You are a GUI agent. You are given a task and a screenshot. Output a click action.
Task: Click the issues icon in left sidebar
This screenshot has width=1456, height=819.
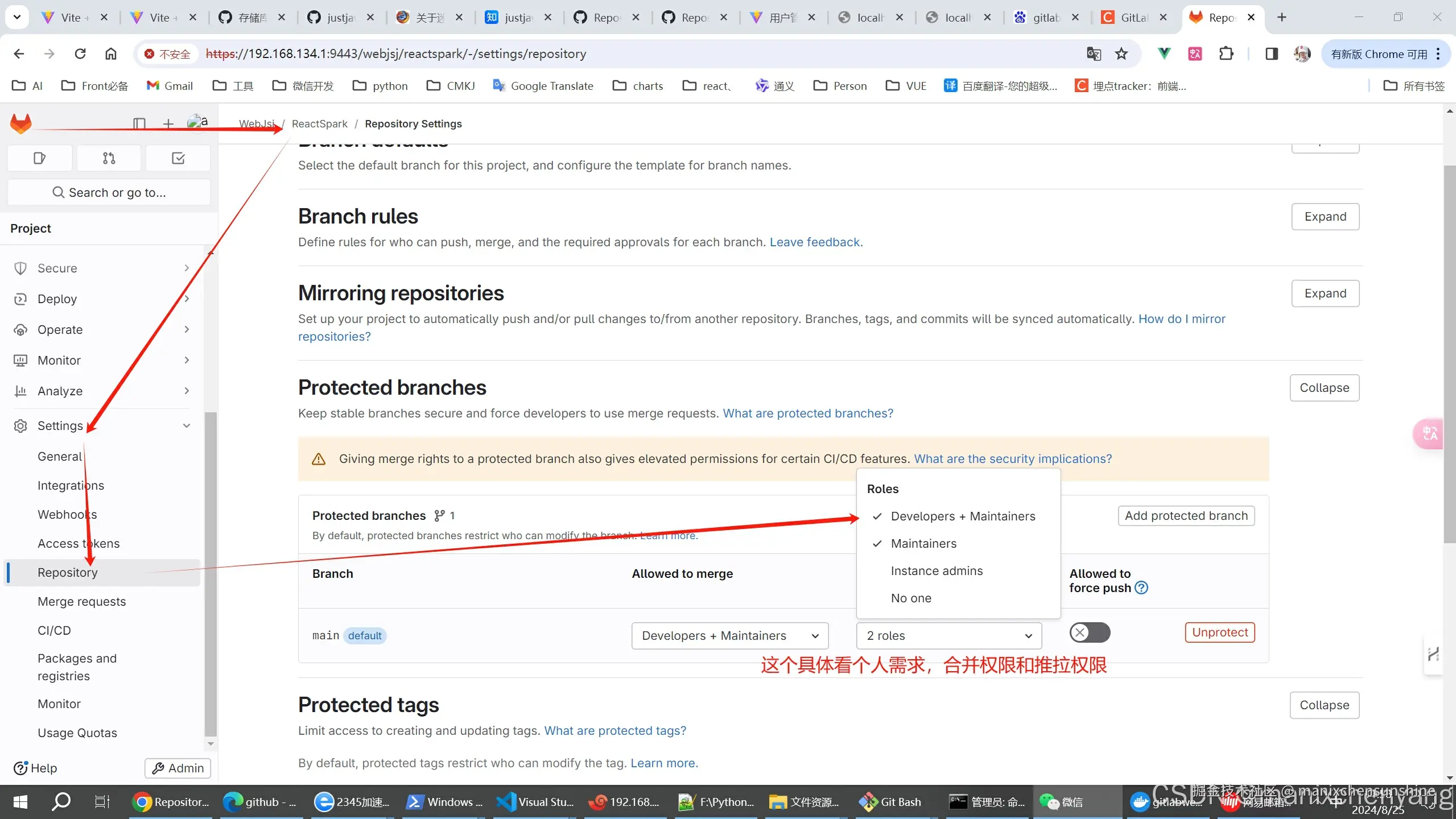(x=39, y=158)
